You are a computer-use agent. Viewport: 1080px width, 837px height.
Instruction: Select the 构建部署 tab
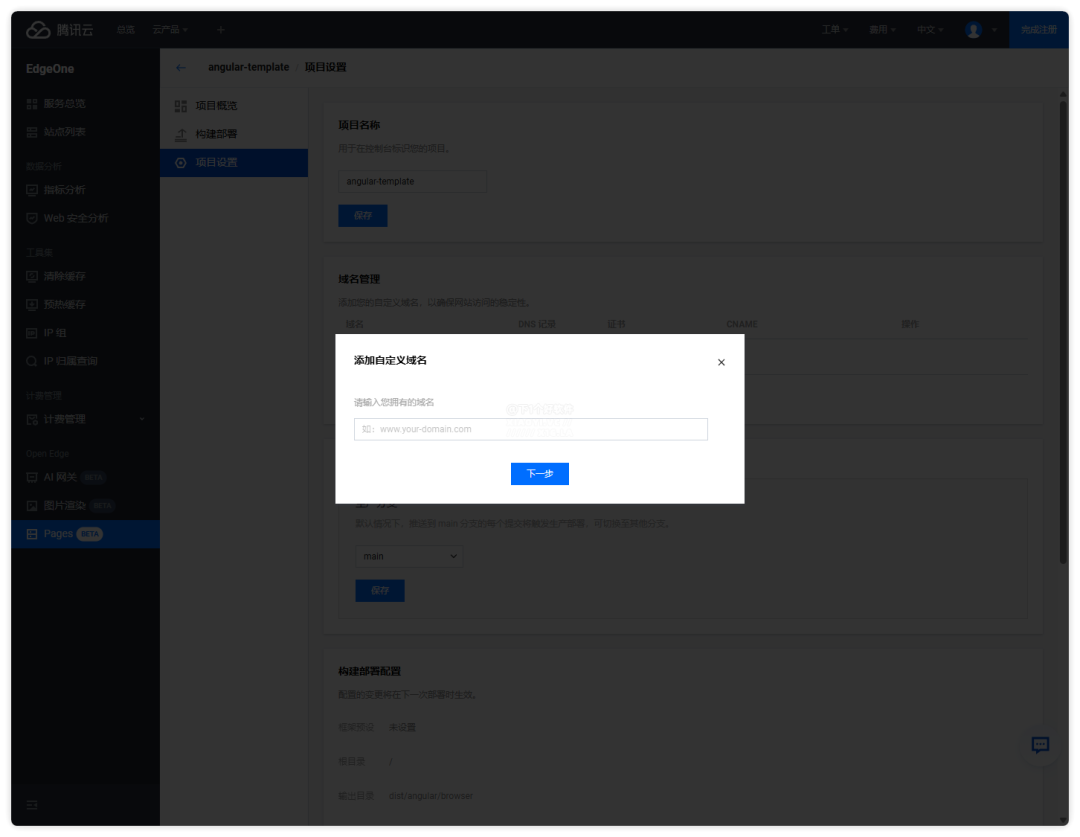click(234, 134)
